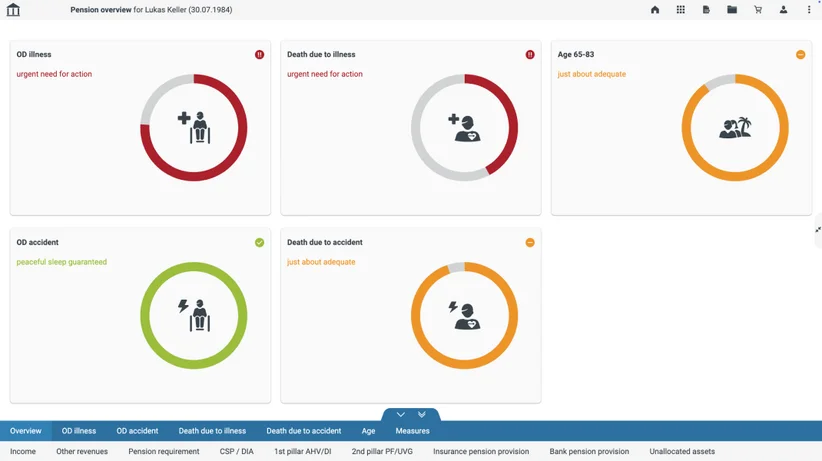Viewport: 822px width, 461px height.
Task: Click the green checkmark on OD accident
Action: (x=259, y=242)
